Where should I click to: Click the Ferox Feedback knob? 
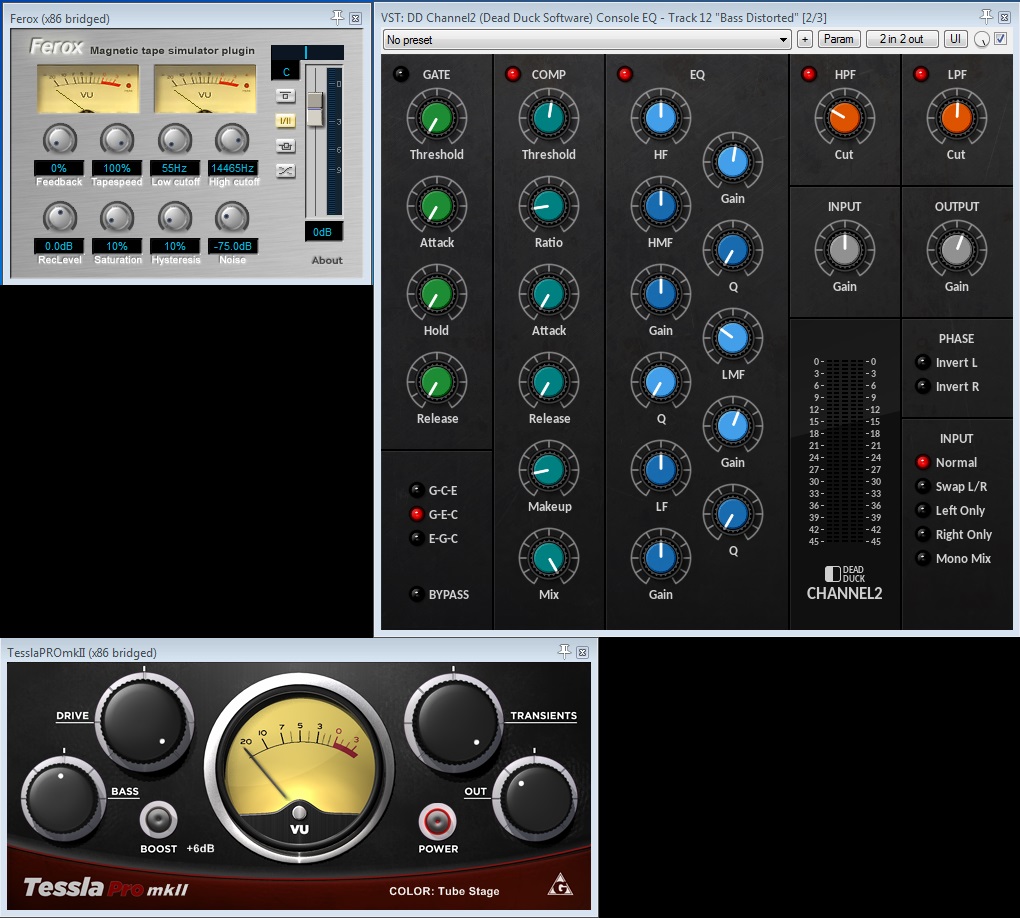[59, 139]
